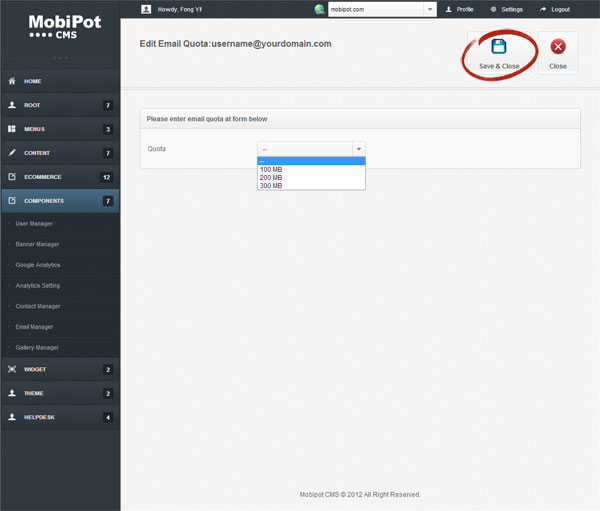The image size is (600, 511).
Task: Open the Theme section
Action: [x=60, y=393]
